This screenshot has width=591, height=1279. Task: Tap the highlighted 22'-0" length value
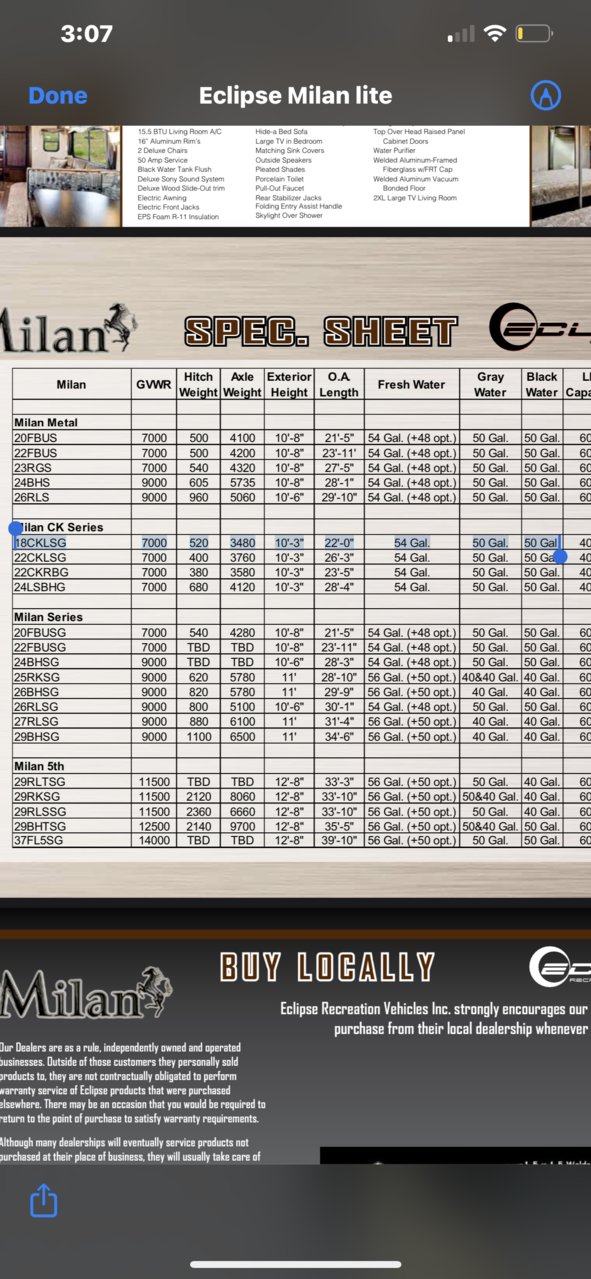[x=339, y=543]
